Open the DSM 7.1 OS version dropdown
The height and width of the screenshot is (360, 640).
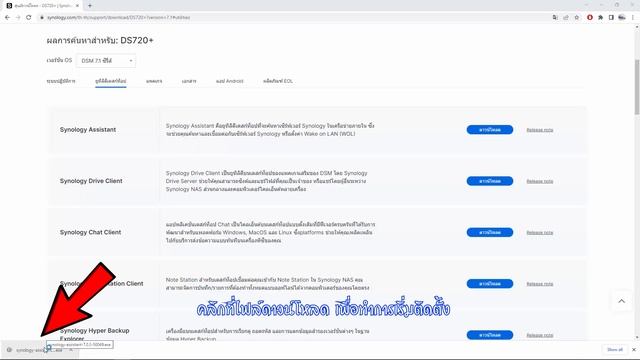click(106, 61)
